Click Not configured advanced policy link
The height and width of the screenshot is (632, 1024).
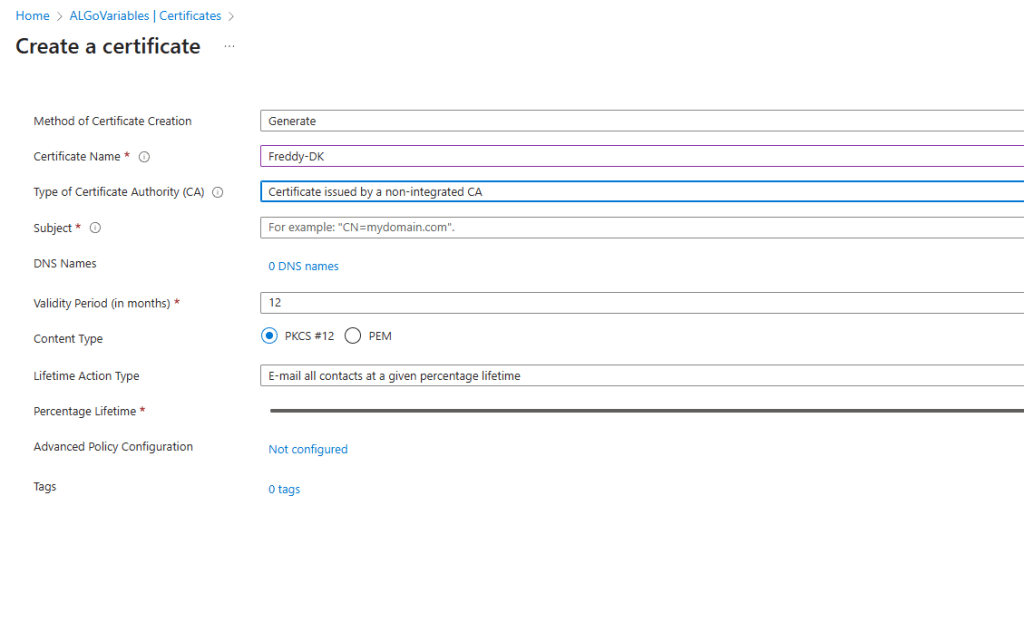pos(308,449)
